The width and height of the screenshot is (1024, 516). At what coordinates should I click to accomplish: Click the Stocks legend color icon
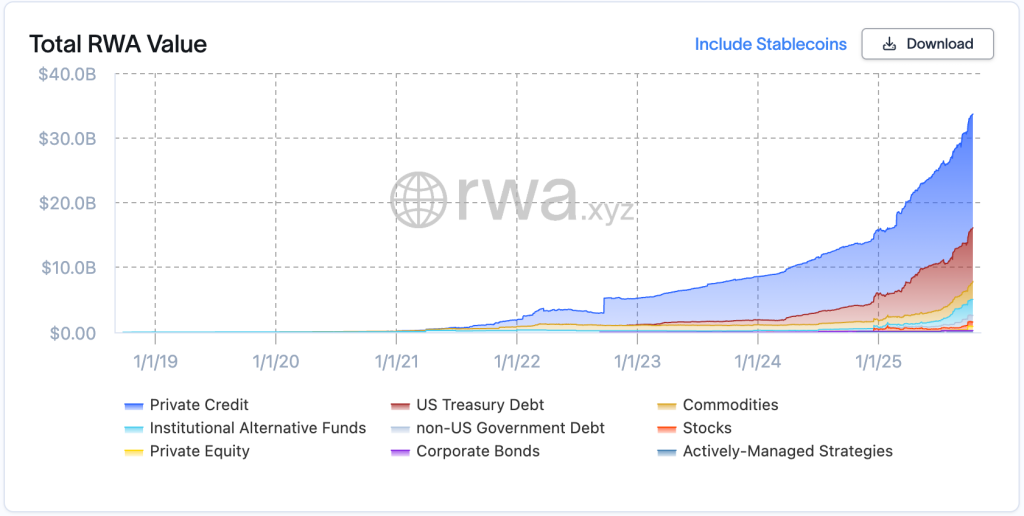pyautogui.click(x=667, y=429)
